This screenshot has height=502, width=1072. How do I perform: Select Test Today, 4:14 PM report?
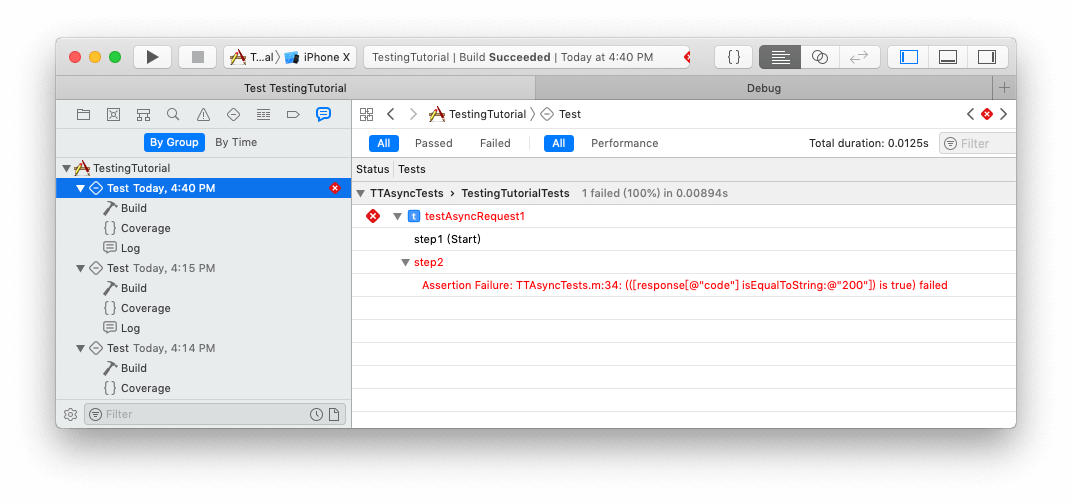[204, 348]
